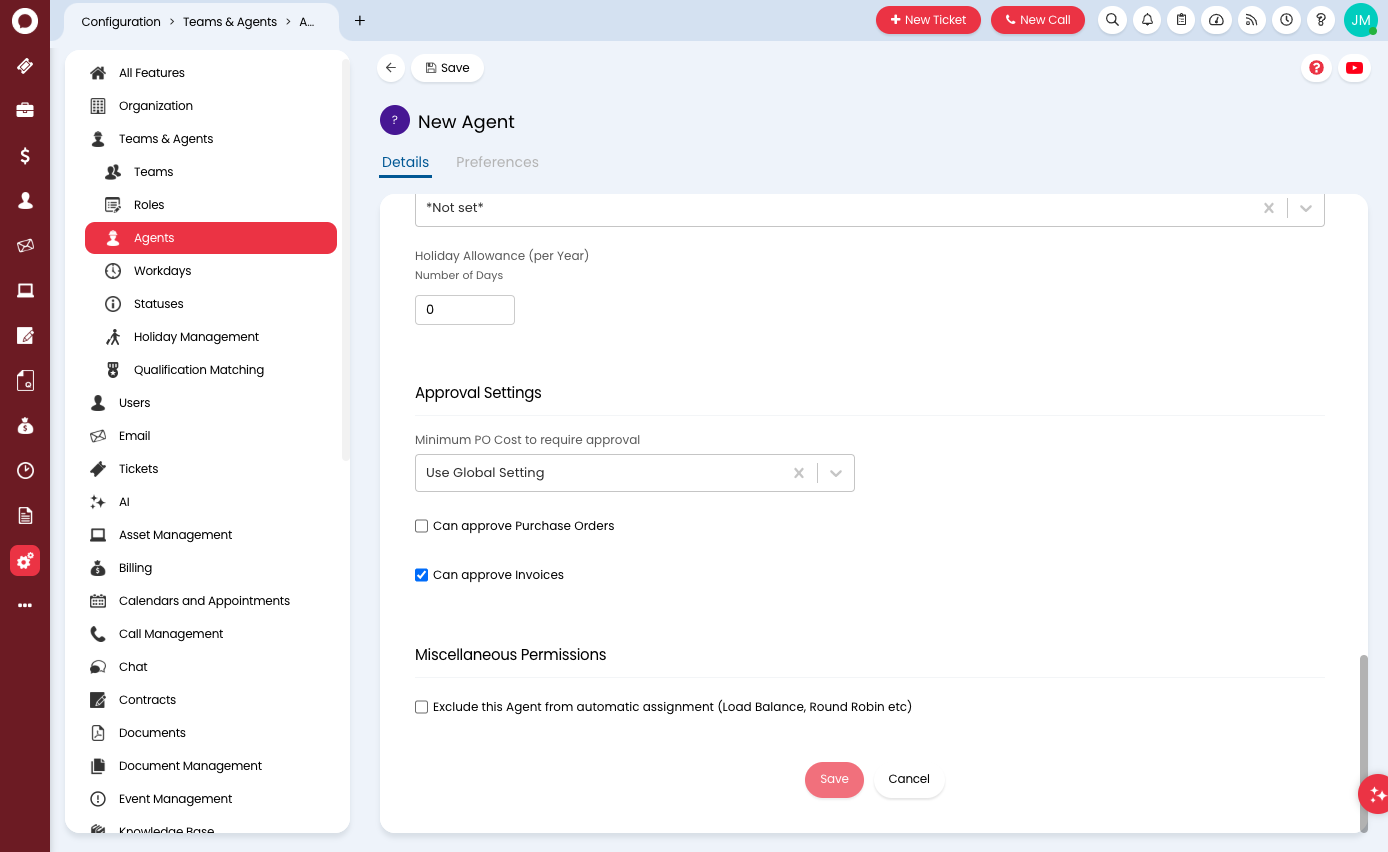
Task: Tick Exclude this Agent from automatic assignment
Action: pos(422,707)
